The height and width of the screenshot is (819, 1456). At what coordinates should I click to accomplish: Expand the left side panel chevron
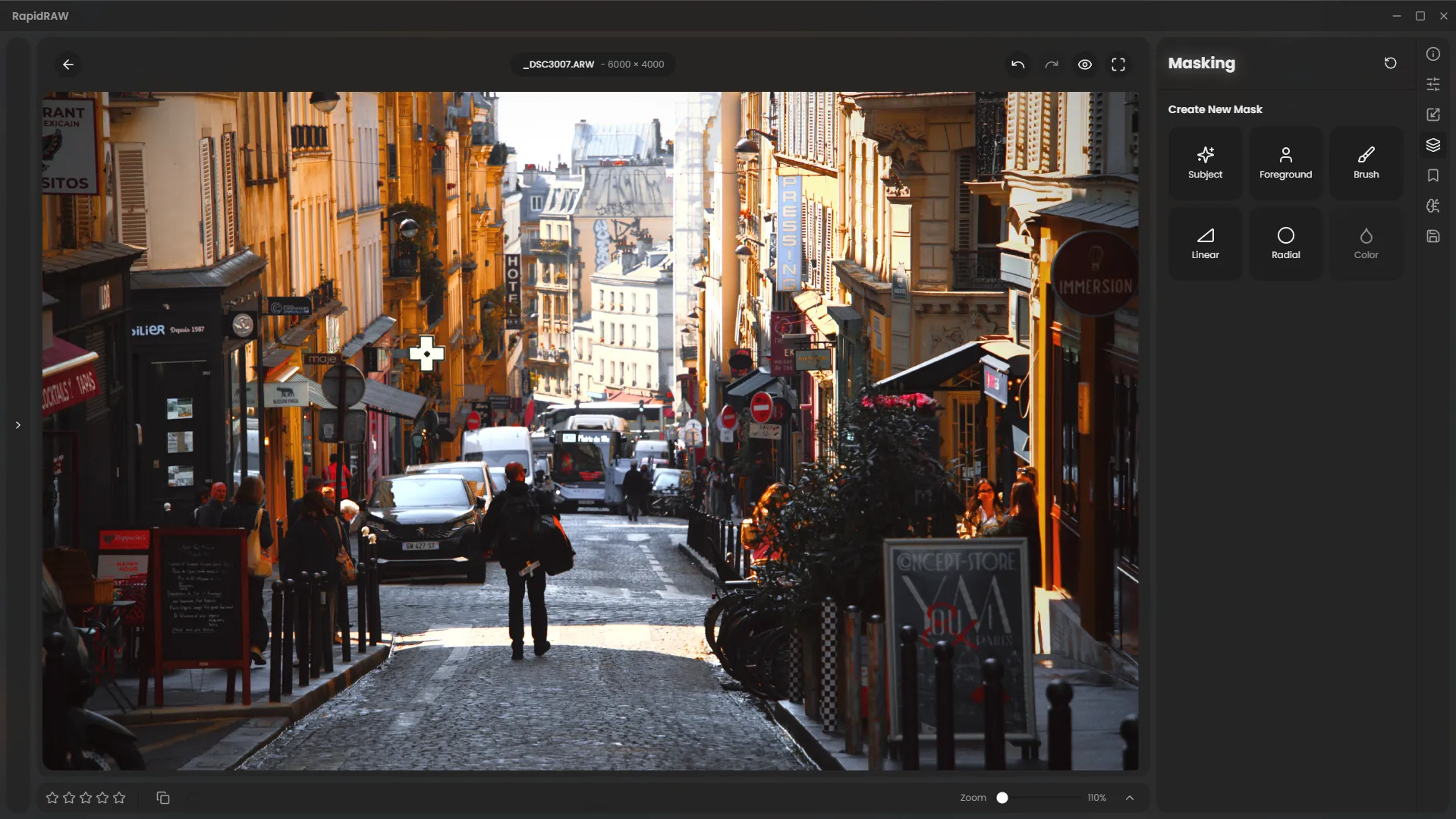point(18,425)
